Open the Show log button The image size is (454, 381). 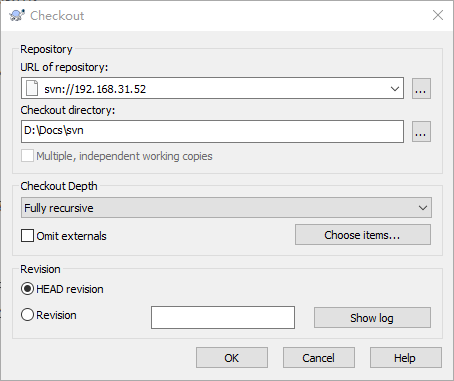[x=372, y=317]
